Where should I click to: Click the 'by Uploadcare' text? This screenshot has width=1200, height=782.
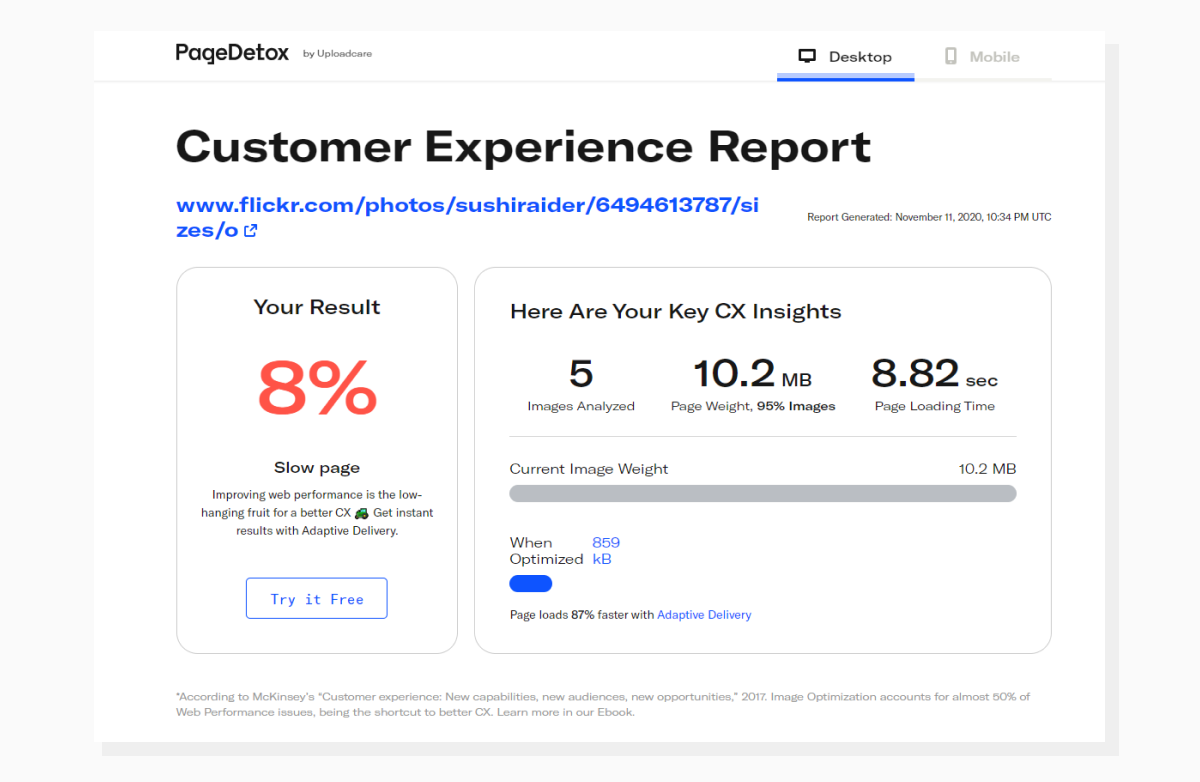click(337, 54)
